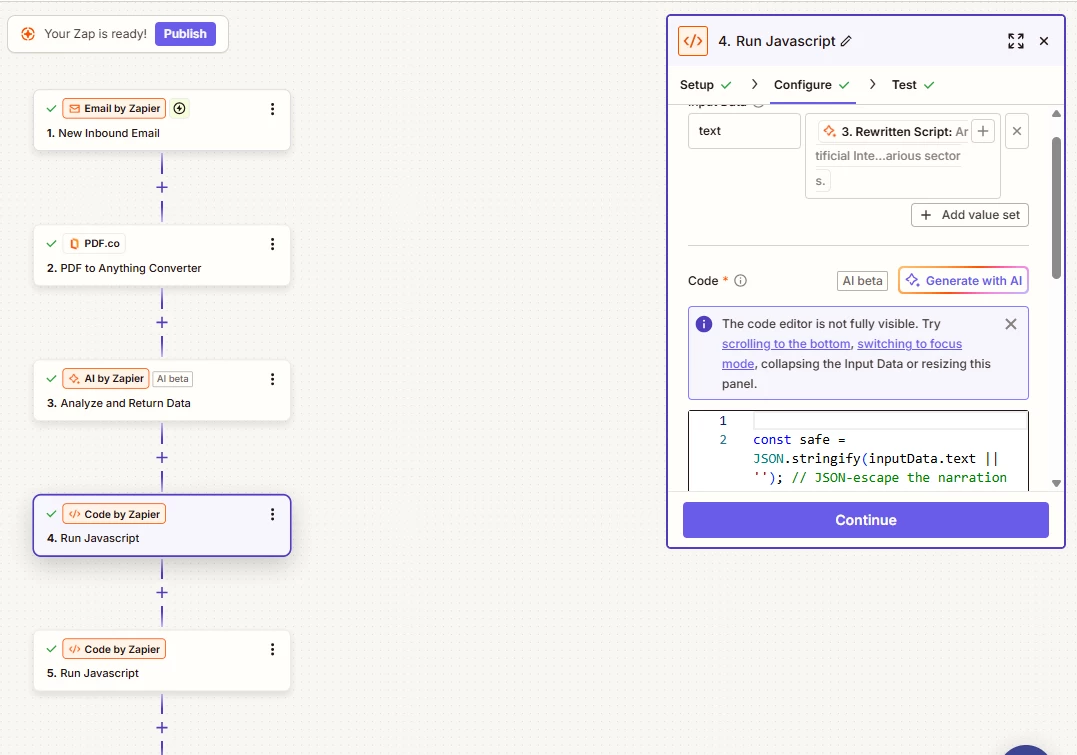Click the AI by Zapier app badge
The image size is (1077, 755).
pyautogui.click(x=106, y=379)
